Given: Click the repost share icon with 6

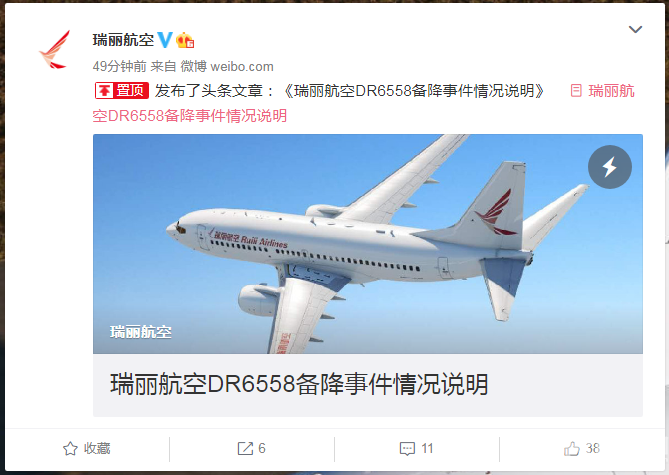Looking at the screenshot, I should point(245,449).
